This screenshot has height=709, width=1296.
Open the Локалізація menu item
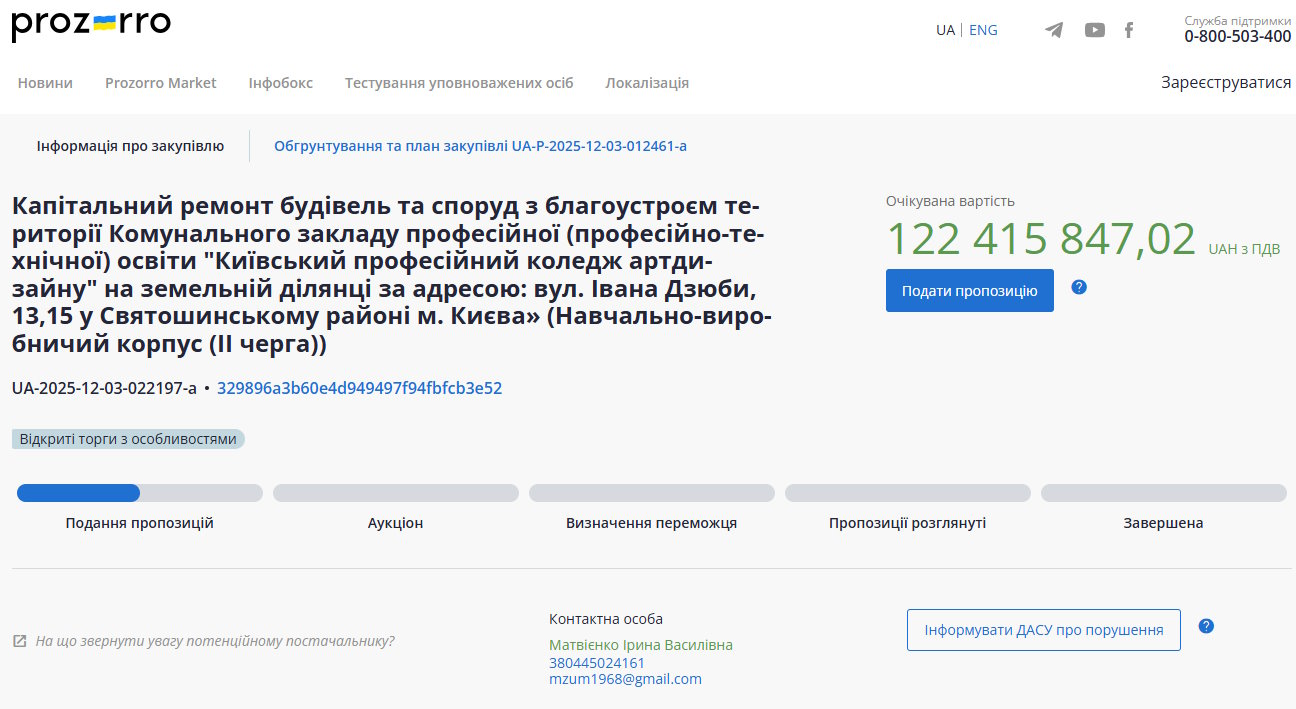pyautogui.click(x=647, y=83)
